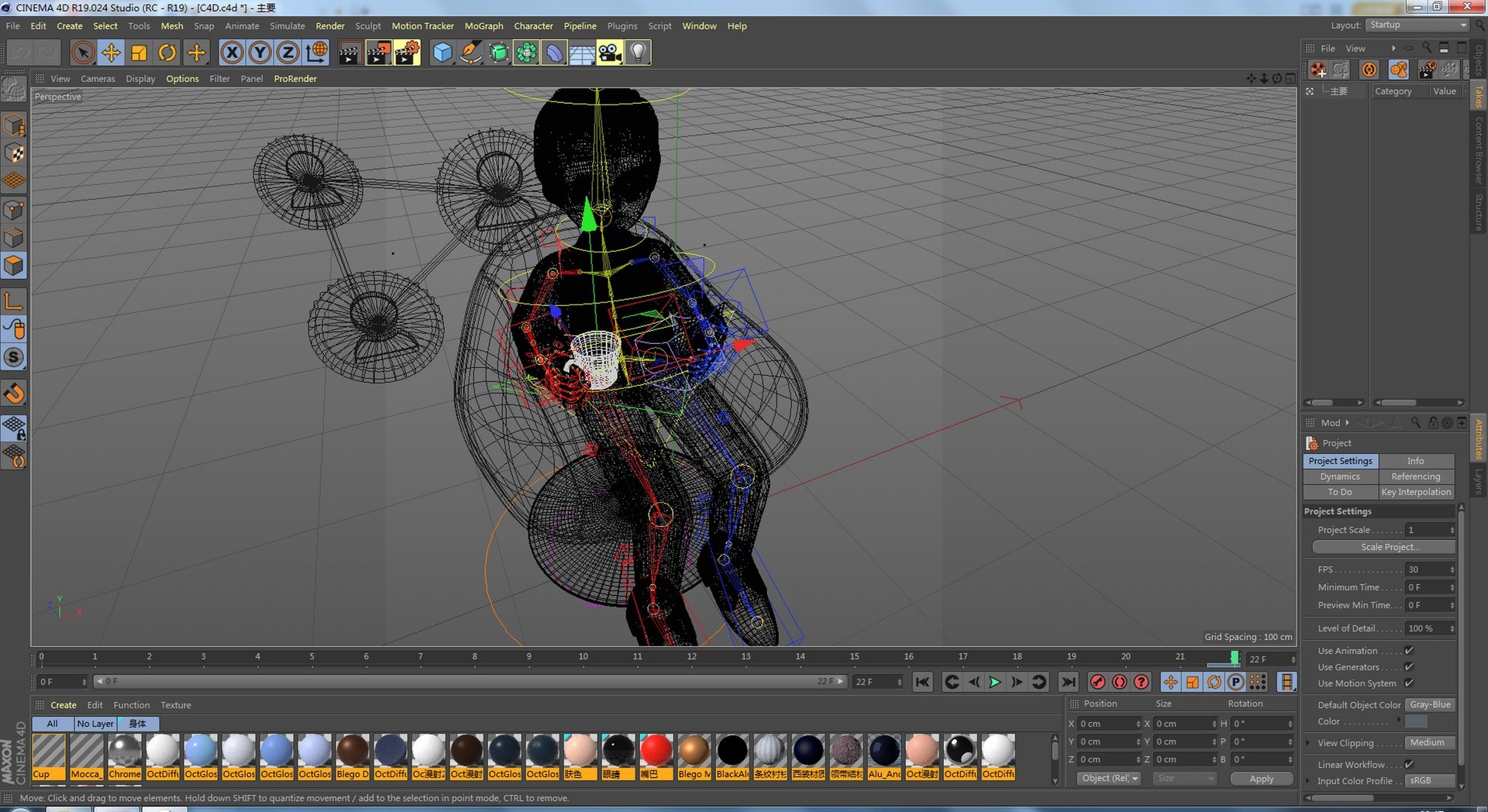The width and height of the screenshot is (1488, 812).
Task: Select the Cup material thumbnail
Action: [x=49, y=757]
